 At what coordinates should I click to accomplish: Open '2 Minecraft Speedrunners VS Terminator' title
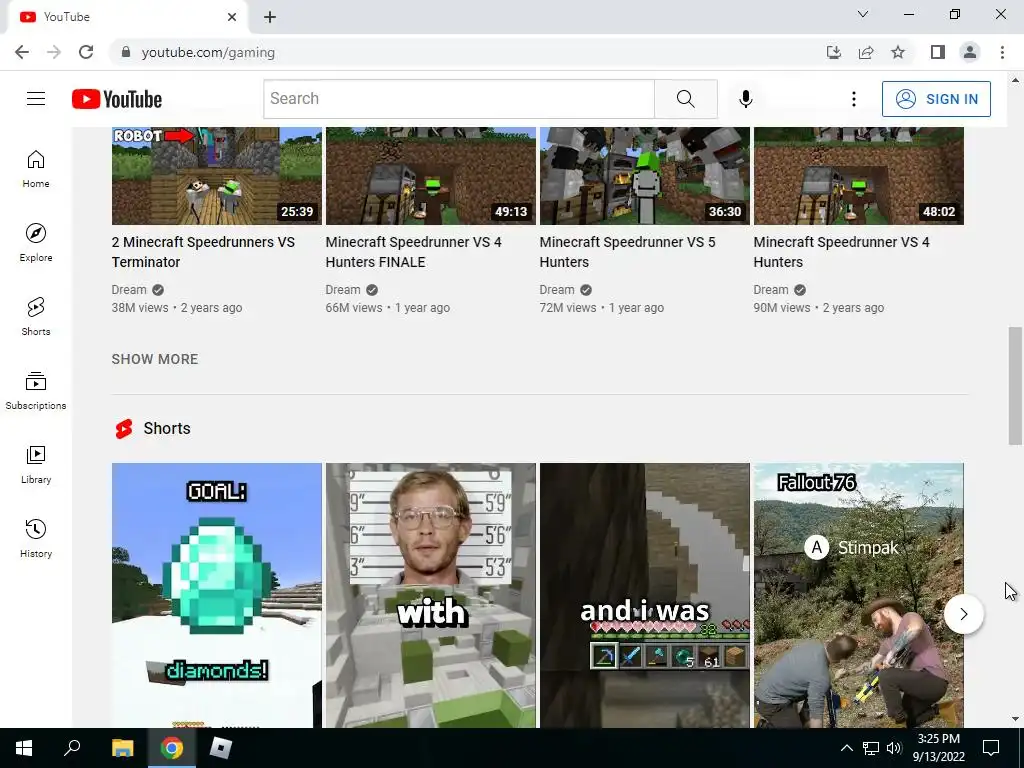(x=203, y=252)
